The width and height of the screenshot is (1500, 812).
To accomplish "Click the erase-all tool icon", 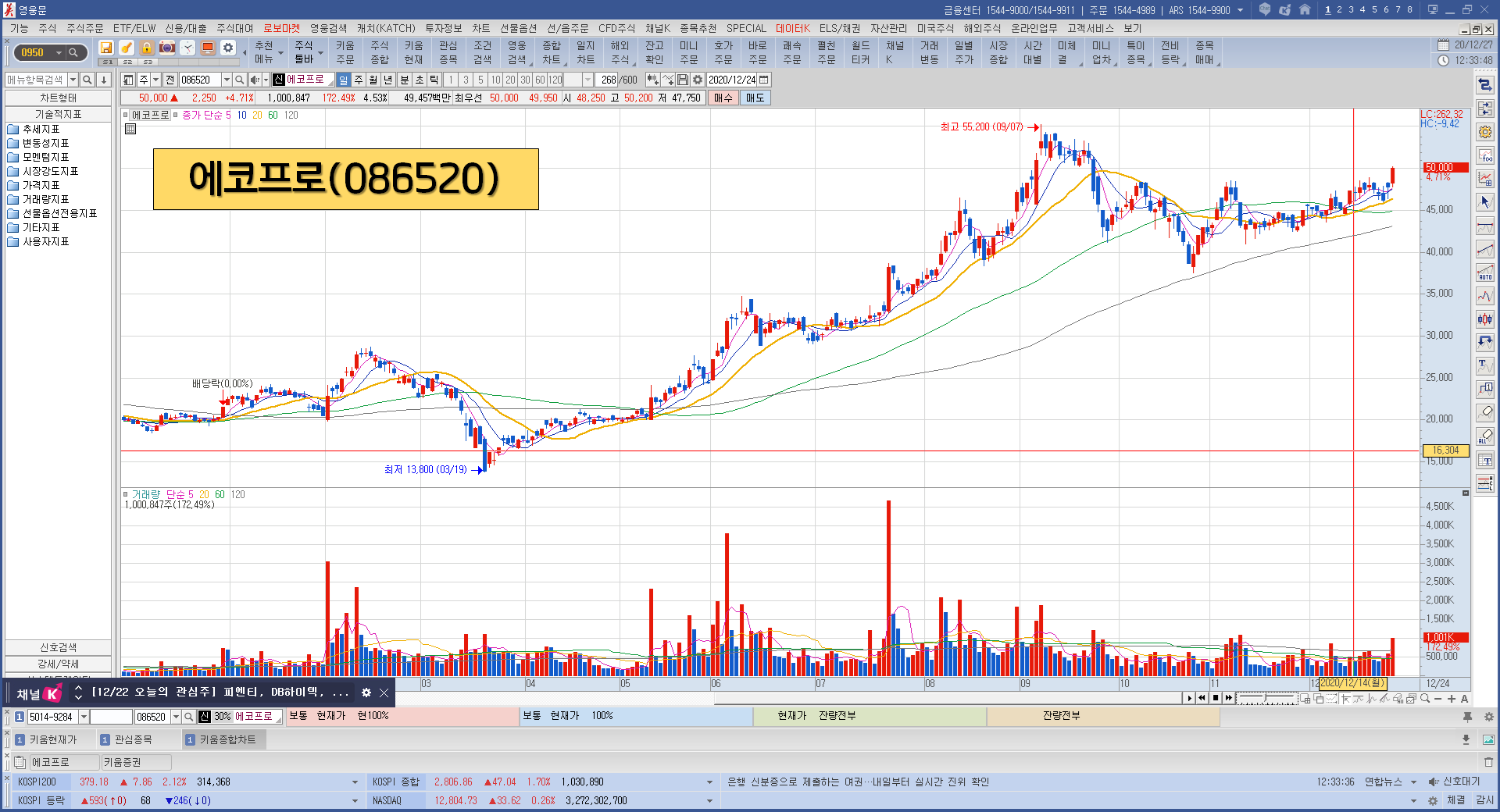I will [x=1485, y=436].
